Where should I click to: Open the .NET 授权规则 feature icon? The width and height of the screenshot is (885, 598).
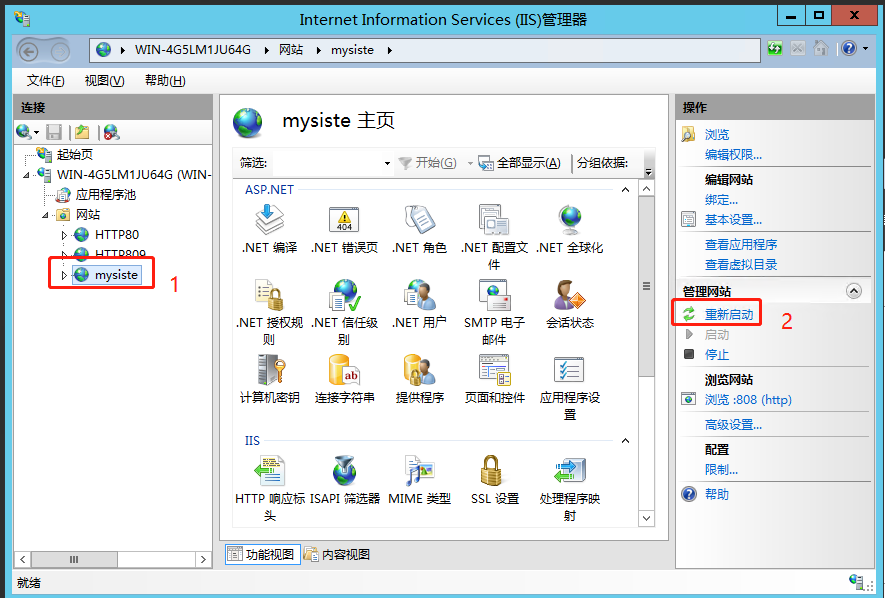269,312
